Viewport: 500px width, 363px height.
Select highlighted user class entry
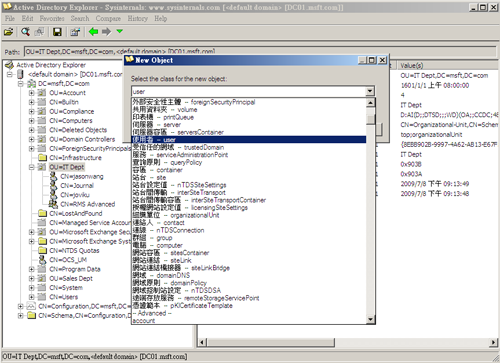coord(249,140)
